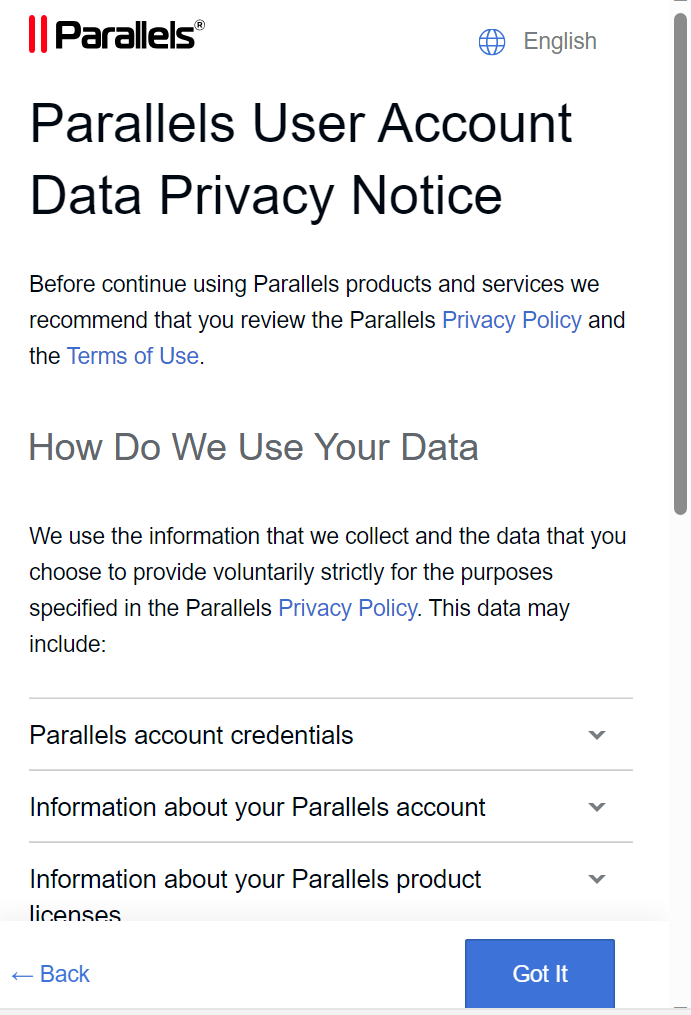Go back using the Back link
The width and height of the screenshot is (691, 1015).
[65, 974]
